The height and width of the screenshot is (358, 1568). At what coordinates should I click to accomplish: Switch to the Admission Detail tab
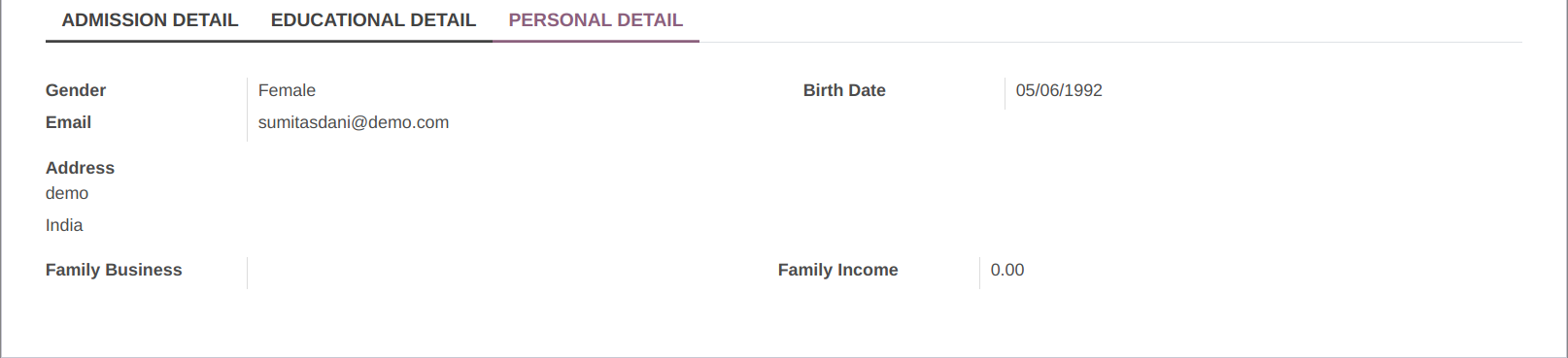pos(150,20)
